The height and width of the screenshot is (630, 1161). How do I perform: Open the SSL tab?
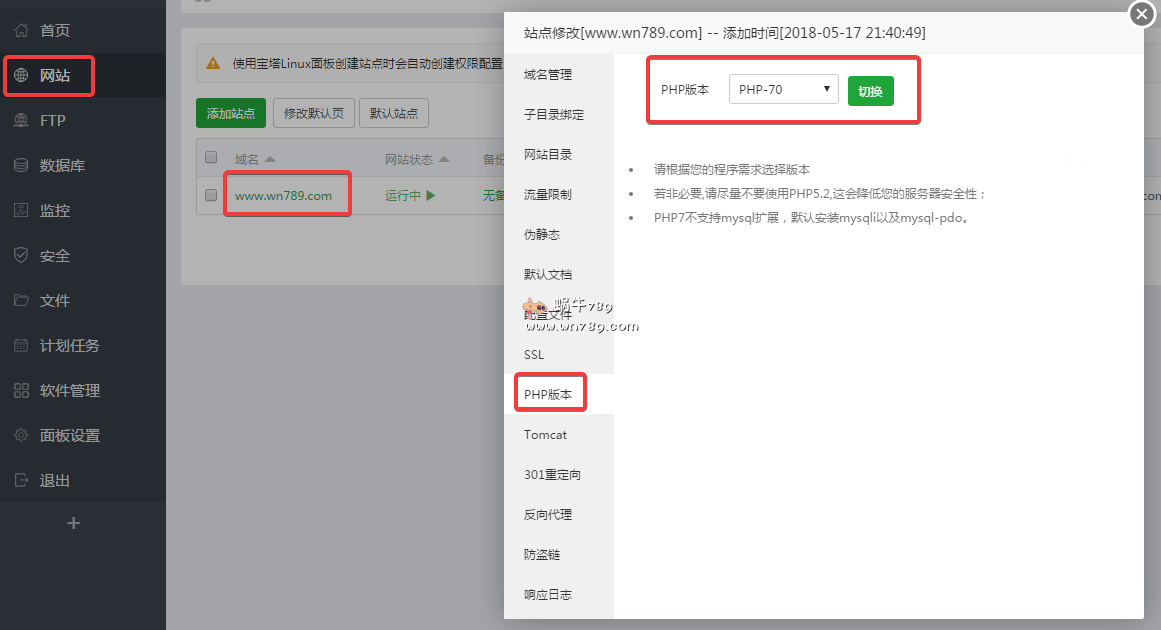(x=534, y=355)
